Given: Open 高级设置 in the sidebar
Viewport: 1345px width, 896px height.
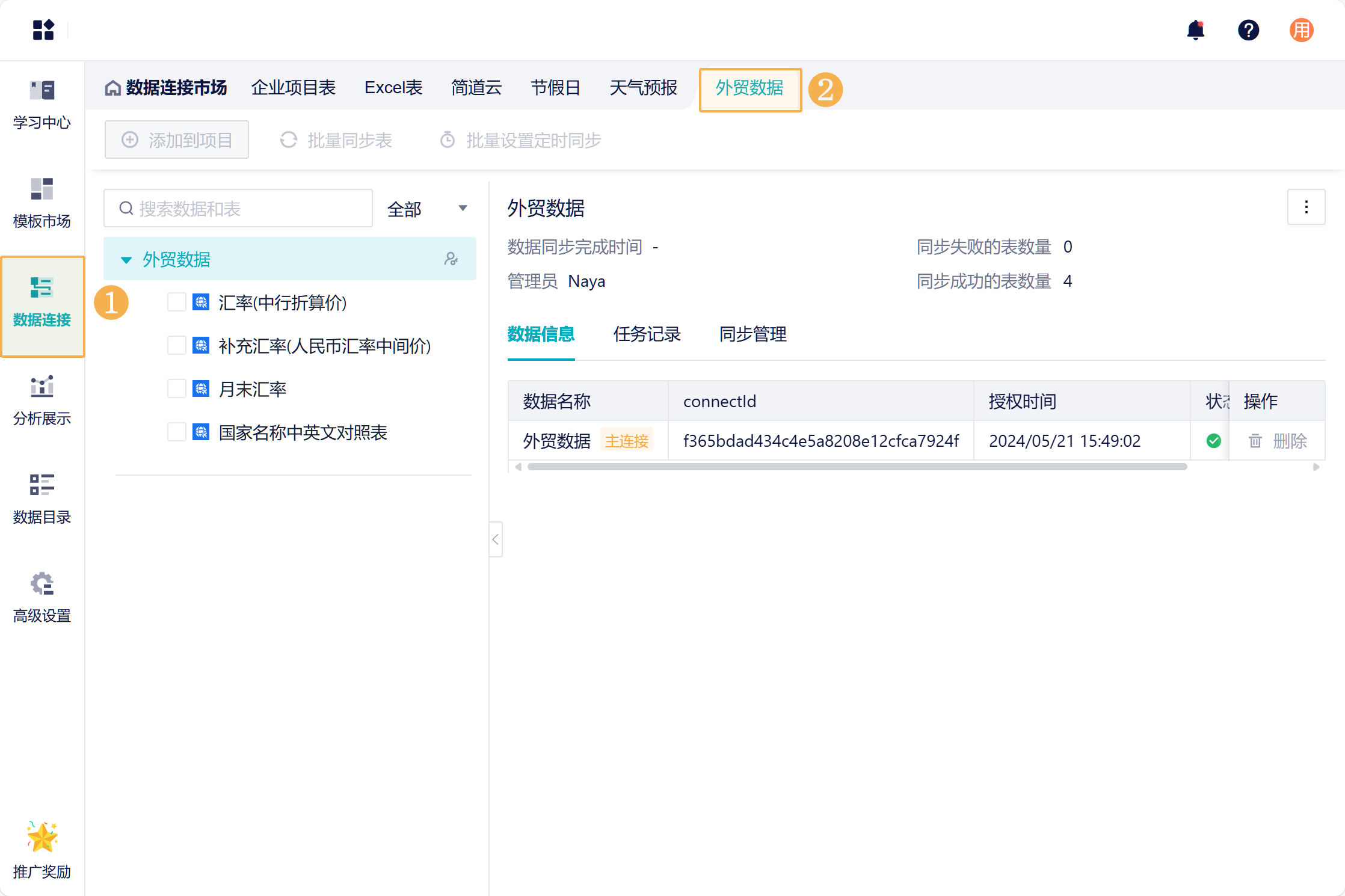Looking at the screenshot, I should 42,598.
